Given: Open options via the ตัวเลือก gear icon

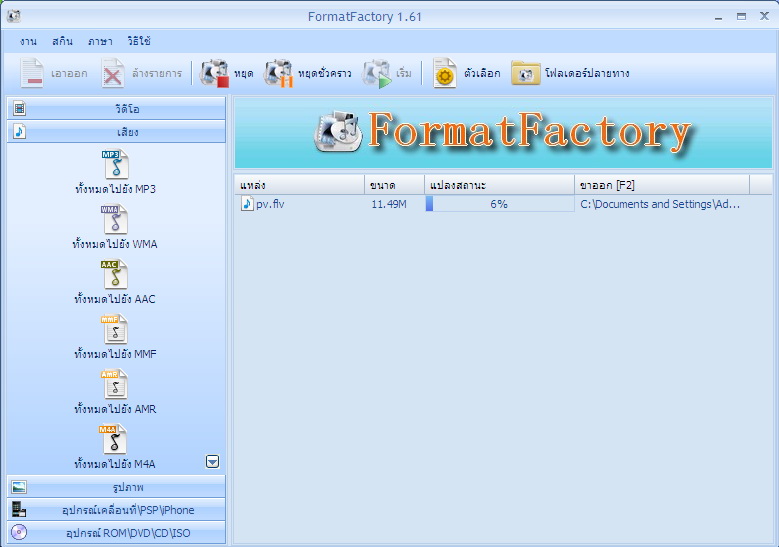Looking at the screenshot, I should click(x=445, y=74).
